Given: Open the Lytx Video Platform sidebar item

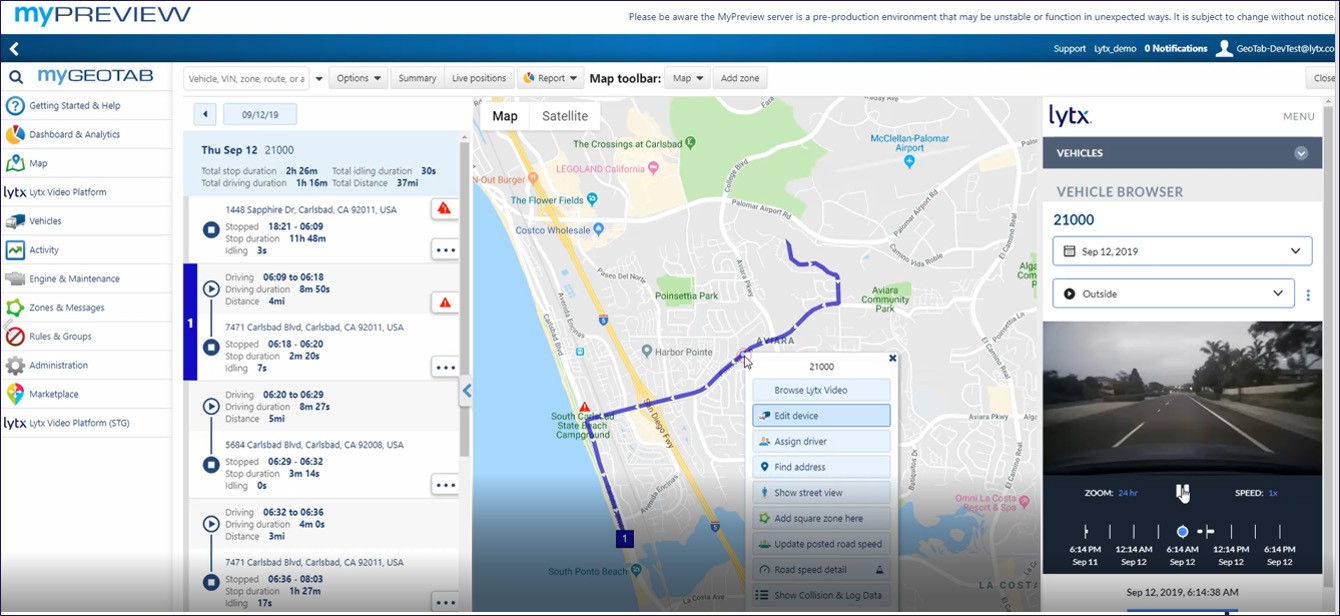Looking at the screenshot, I should click(67, 192).
